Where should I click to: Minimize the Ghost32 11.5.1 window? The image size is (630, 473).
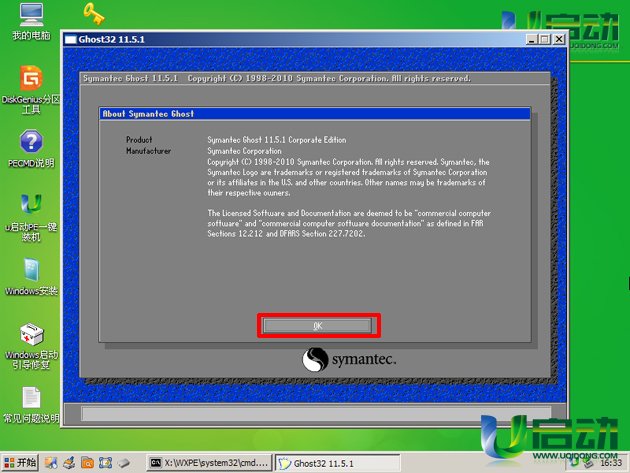(532, 39)
